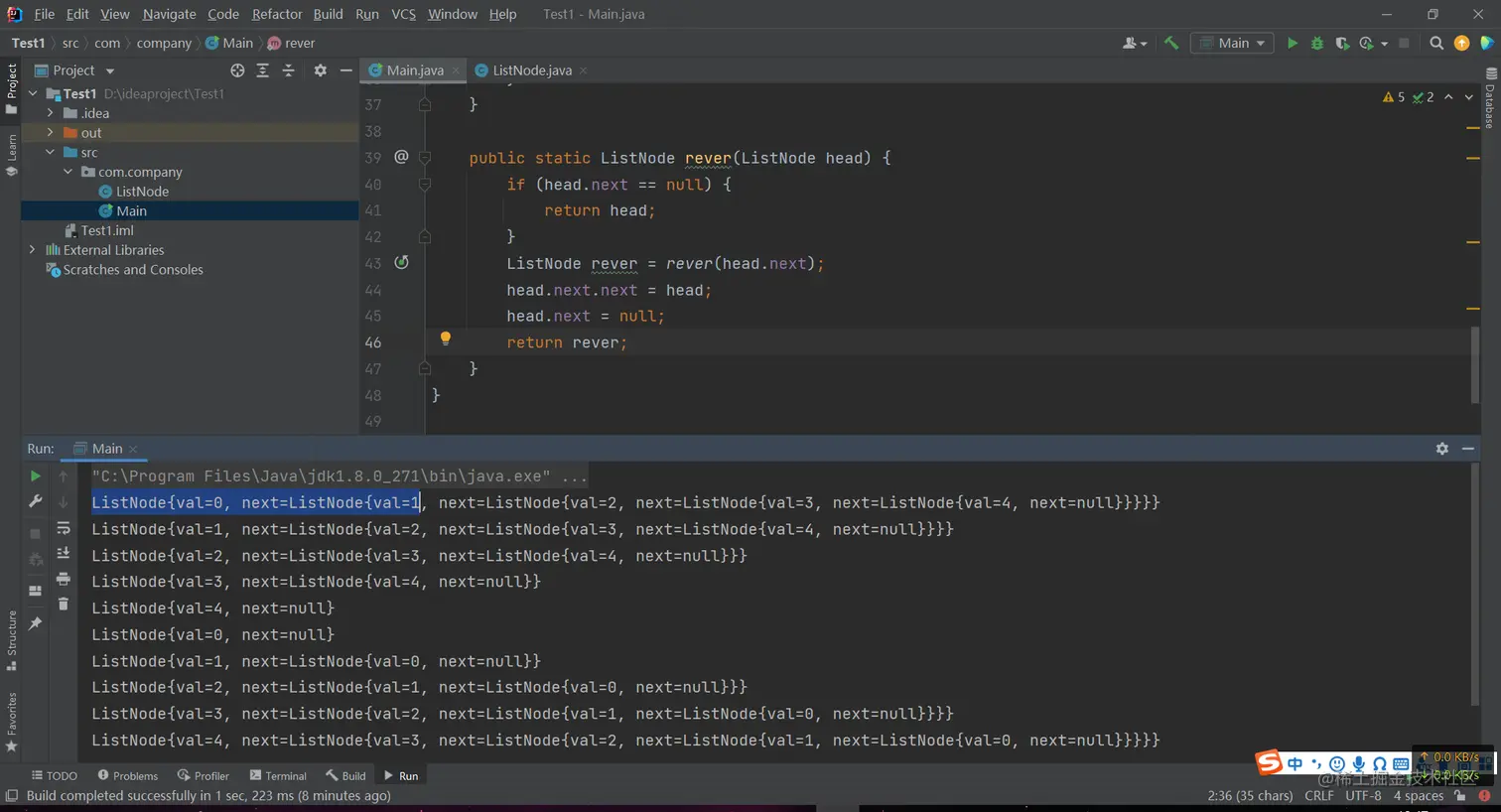
Task: Select Test1.iml file in project tree
Action: pos(107,230)
